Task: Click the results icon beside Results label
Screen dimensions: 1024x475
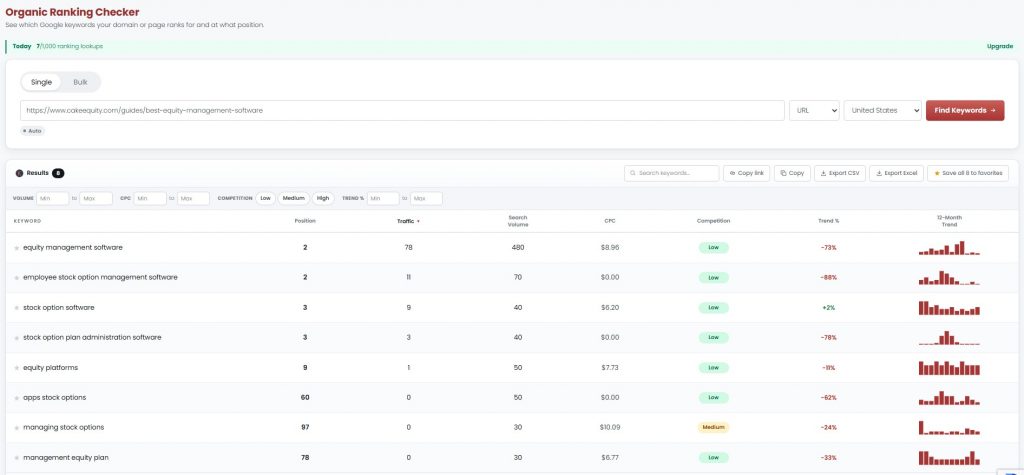Action: point(19,173)
